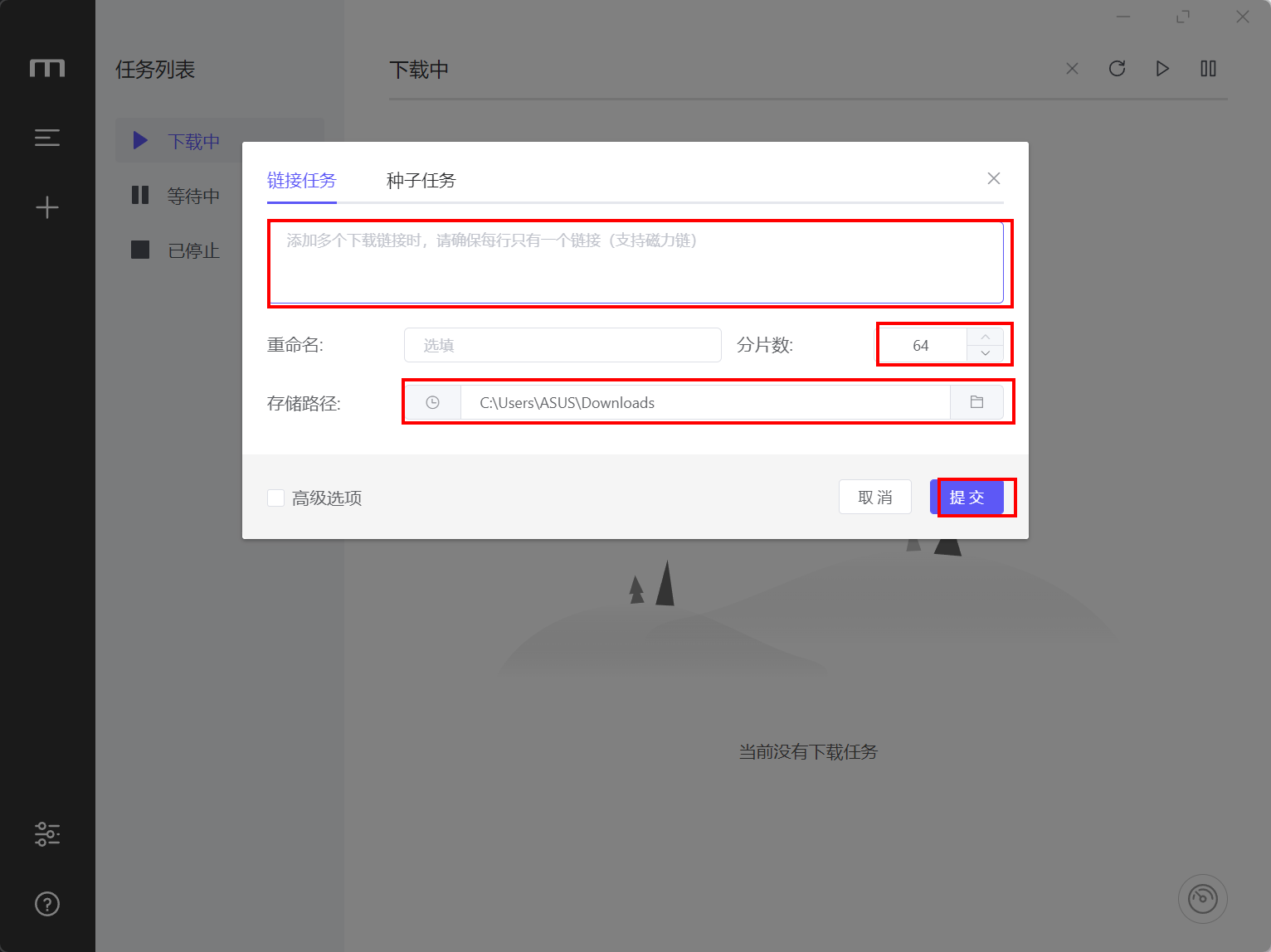Increase 分片数 with up arrow
Viewport: 1271px width, 952px height.
(x=986, y=337)
